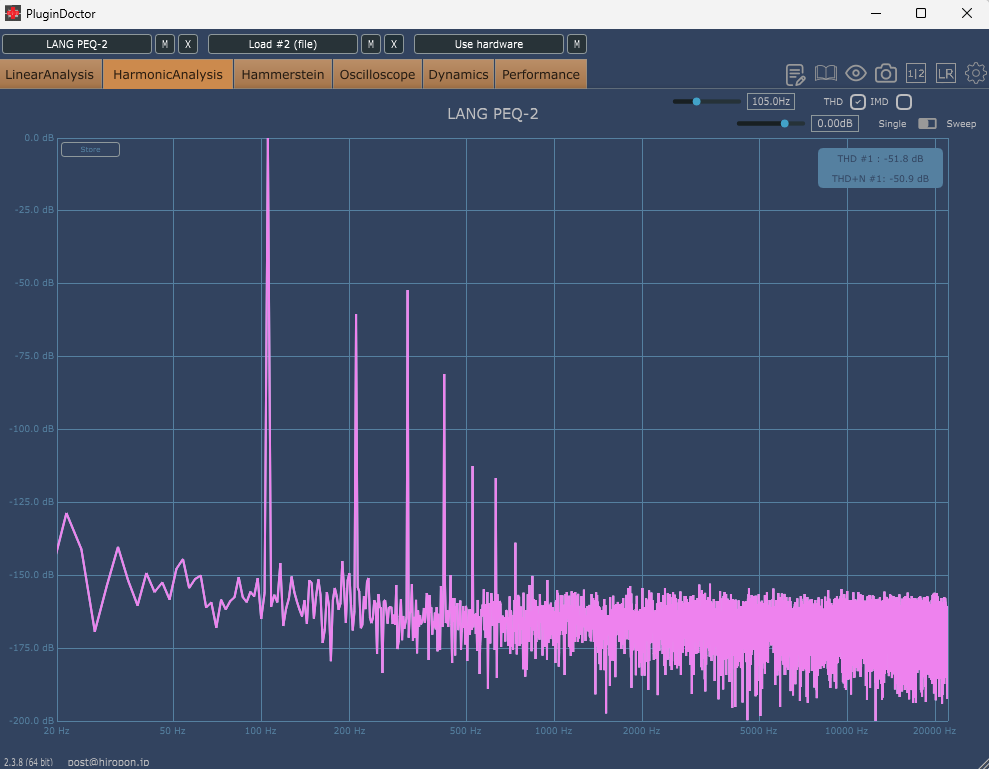
Task: Toggle the eye visibility icon
Action: (x=855, y=73)
